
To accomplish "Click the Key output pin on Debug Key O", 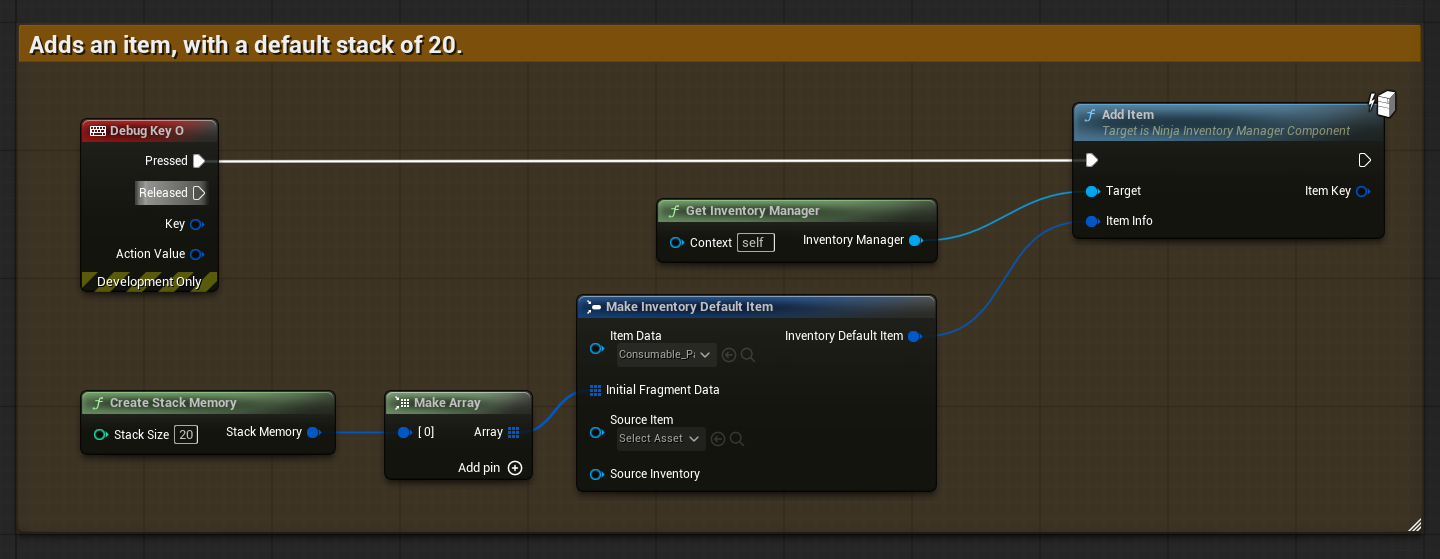I will (x=197, y=225).
